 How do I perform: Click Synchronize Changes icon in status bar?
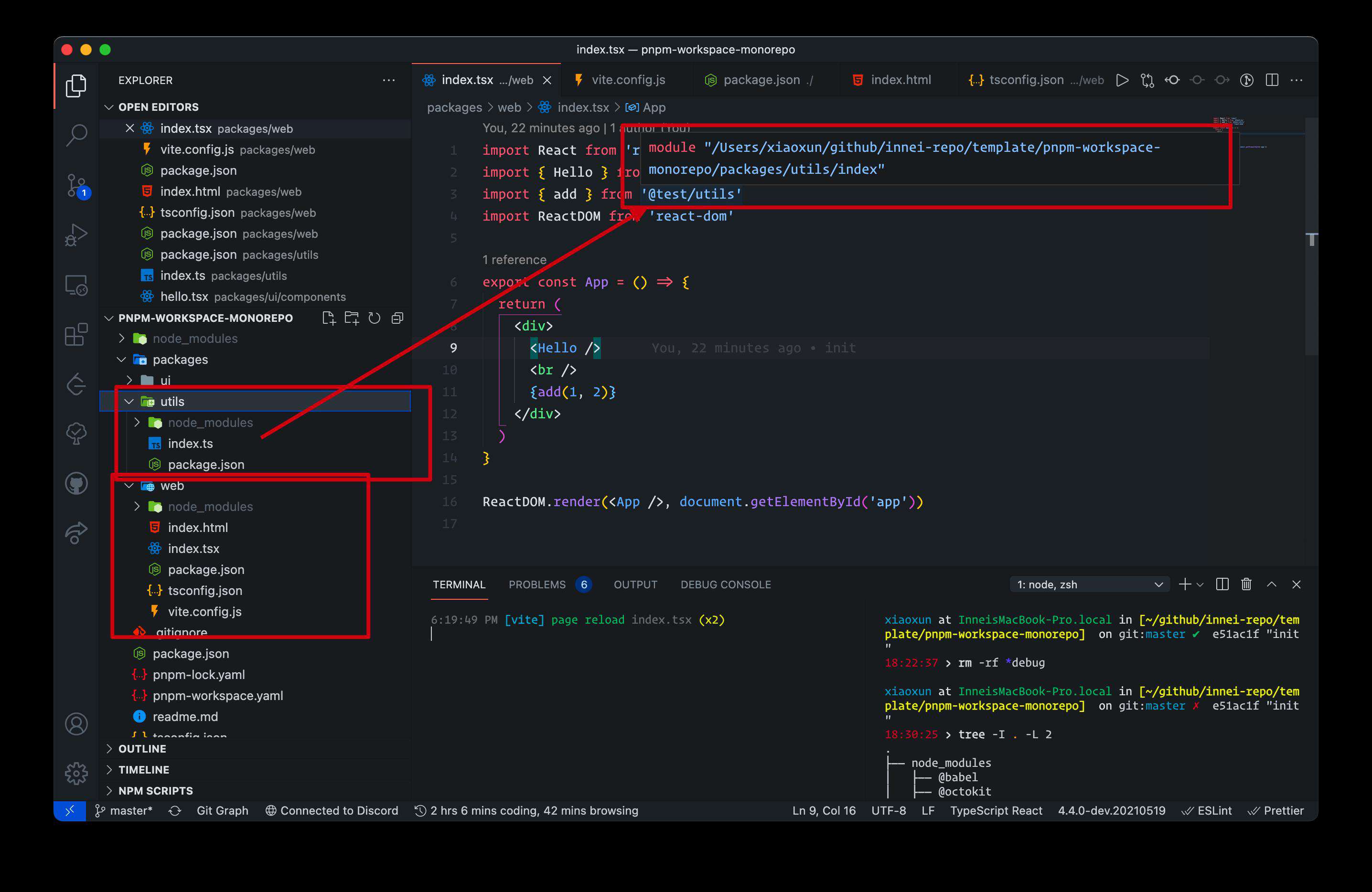175,811
